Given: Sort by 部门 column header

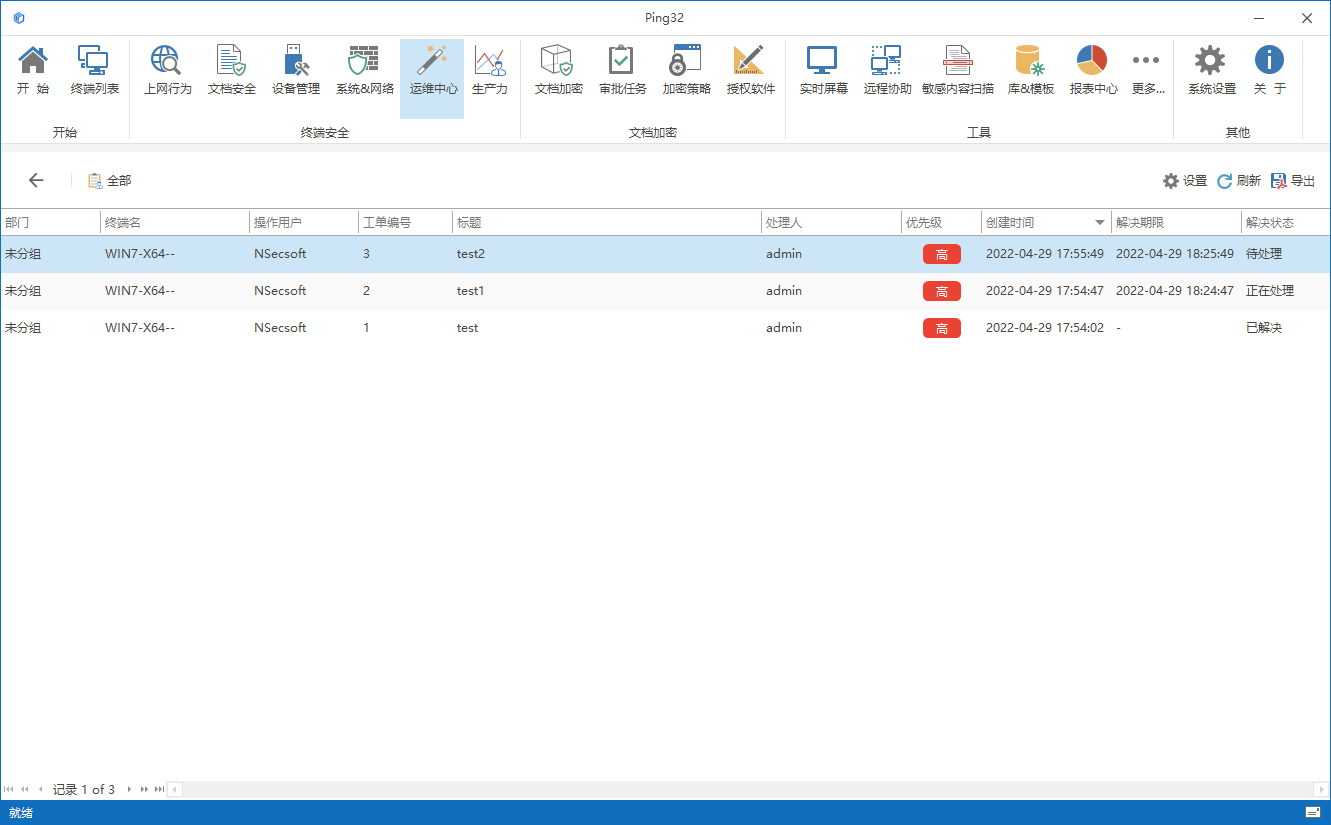Looking at the screenshot, I should (x=50, y=222).
